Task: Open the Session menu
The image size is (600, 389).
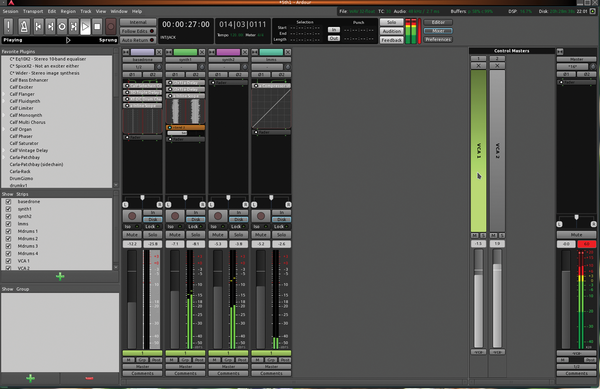Action: pos(10,11)
